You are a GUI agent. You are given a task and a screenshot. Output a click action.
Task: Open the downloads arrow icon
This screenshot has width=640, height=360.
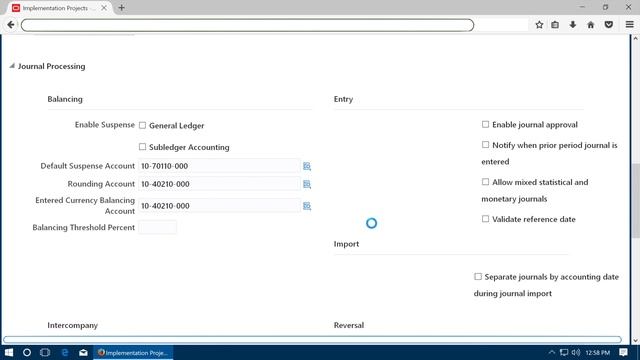(573, 25)
